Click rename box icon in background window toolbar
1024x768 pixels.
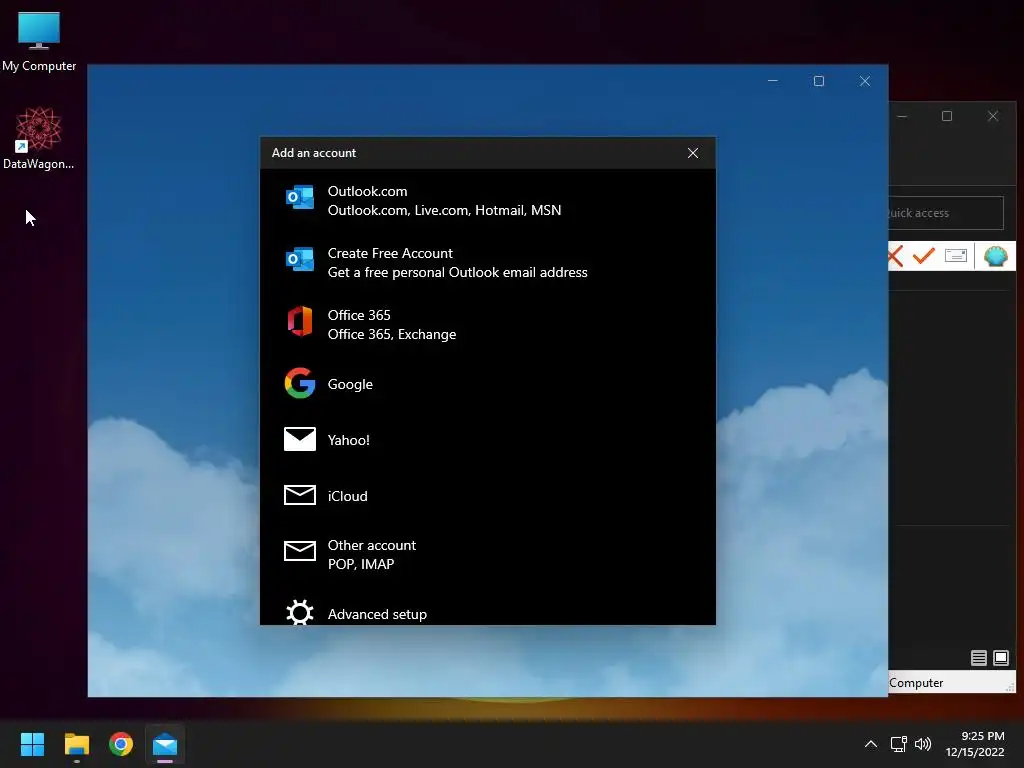coord(955,255)
